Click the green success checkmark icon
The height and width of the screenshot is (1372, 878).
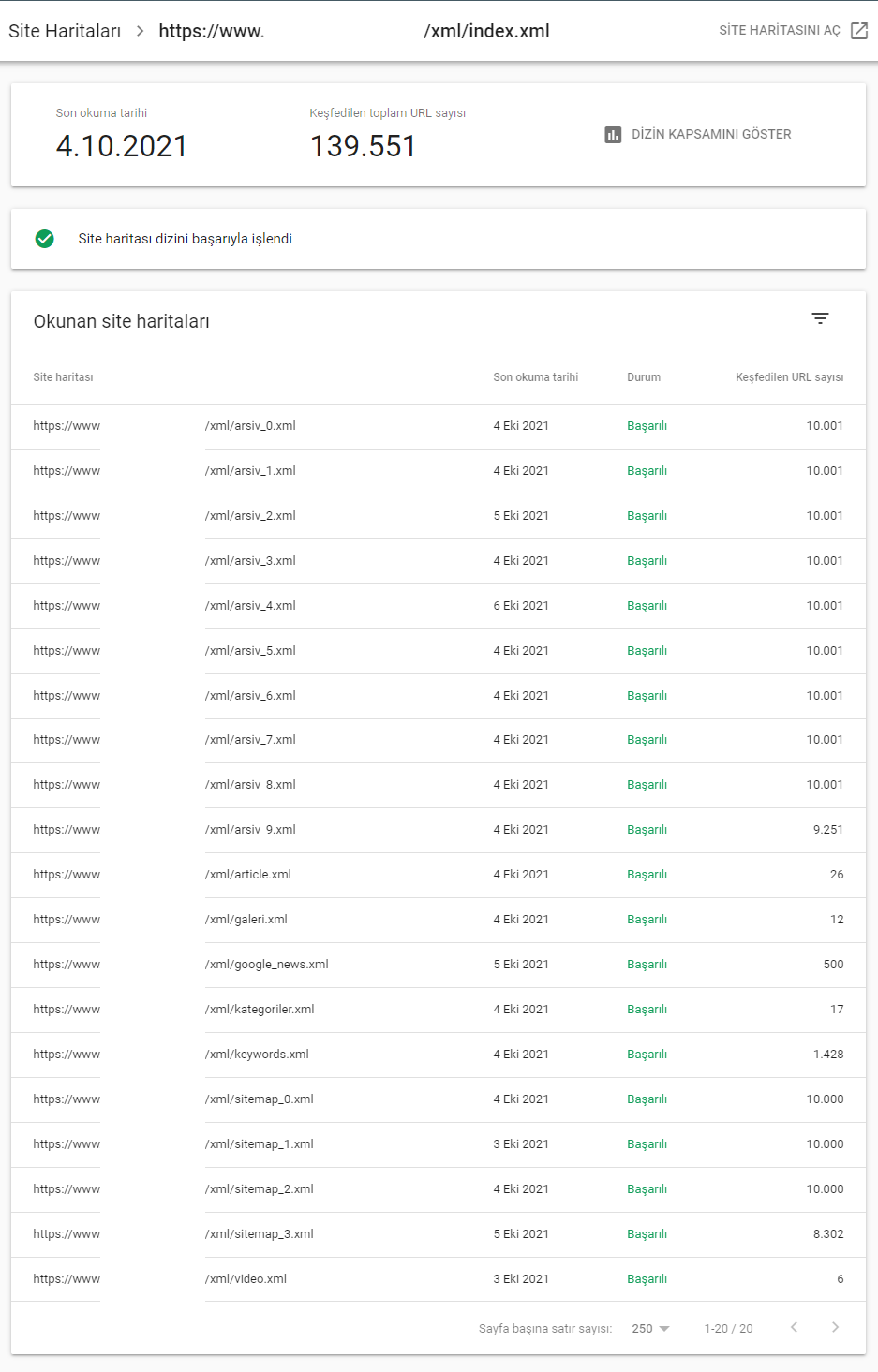[44, 239]
